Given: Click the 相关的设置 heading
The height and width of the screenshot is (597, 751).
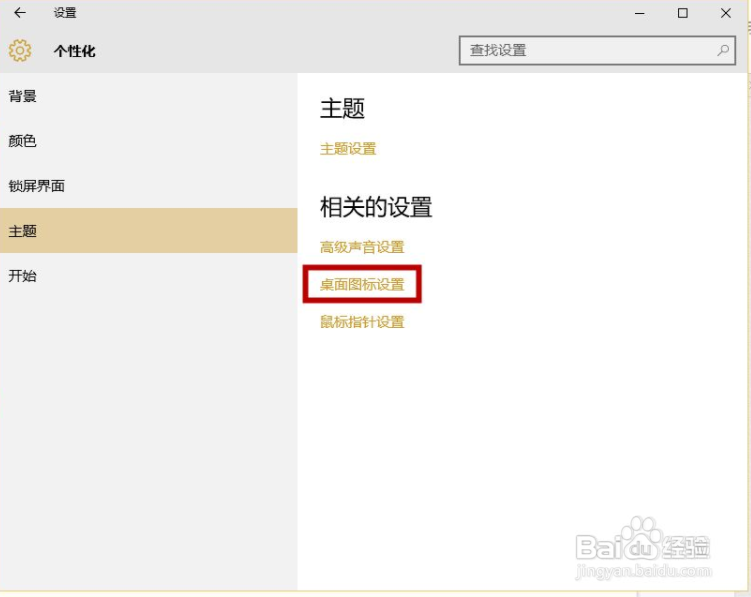Looking at the screenshot, I should pyautogui.click(x=376, y=207).
